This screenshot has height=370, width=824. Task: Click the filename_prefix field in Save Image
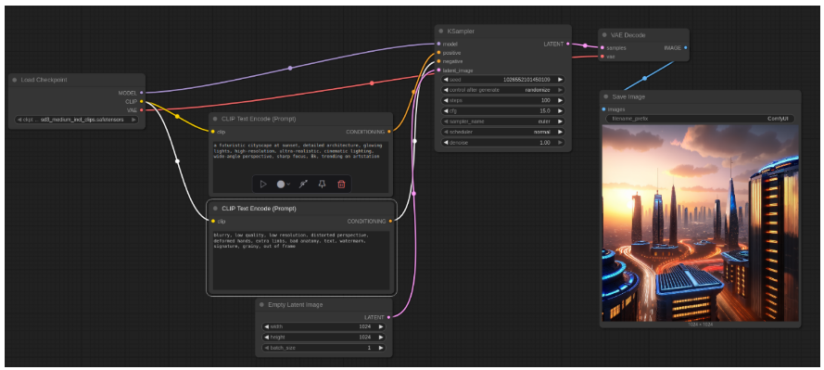pyautogui.click(x=701, y=119)
